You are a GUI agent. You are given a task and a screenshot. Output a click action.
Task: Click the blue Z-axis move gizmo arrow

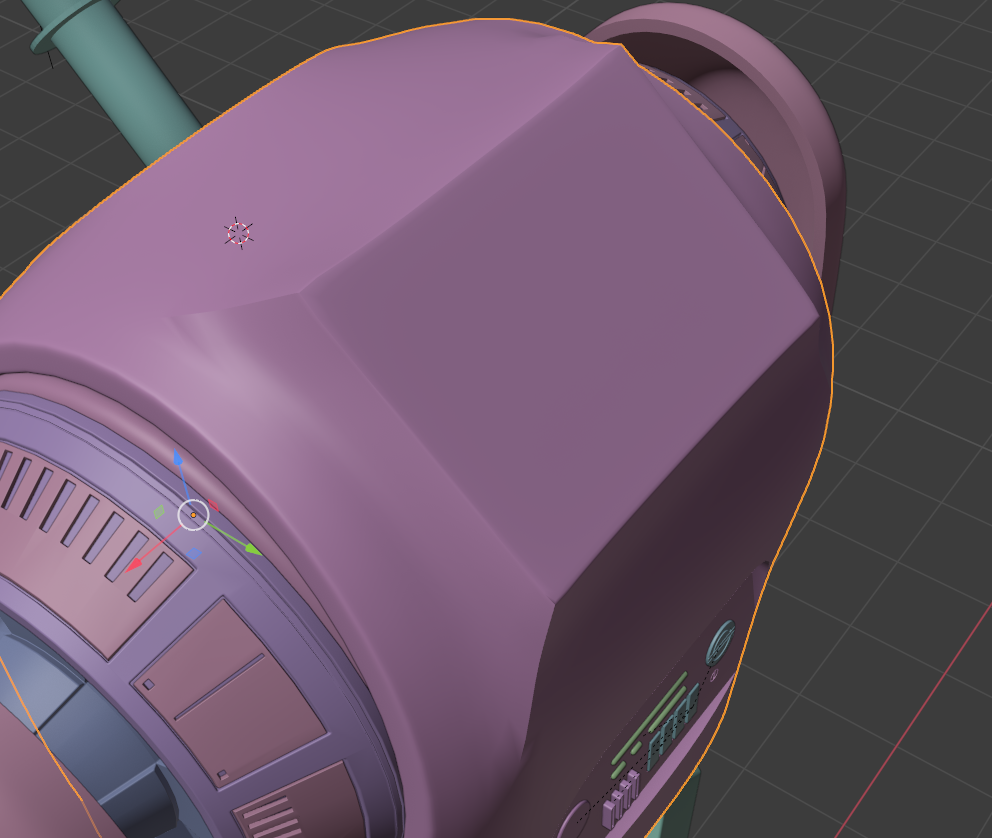(x=178, y=459)
